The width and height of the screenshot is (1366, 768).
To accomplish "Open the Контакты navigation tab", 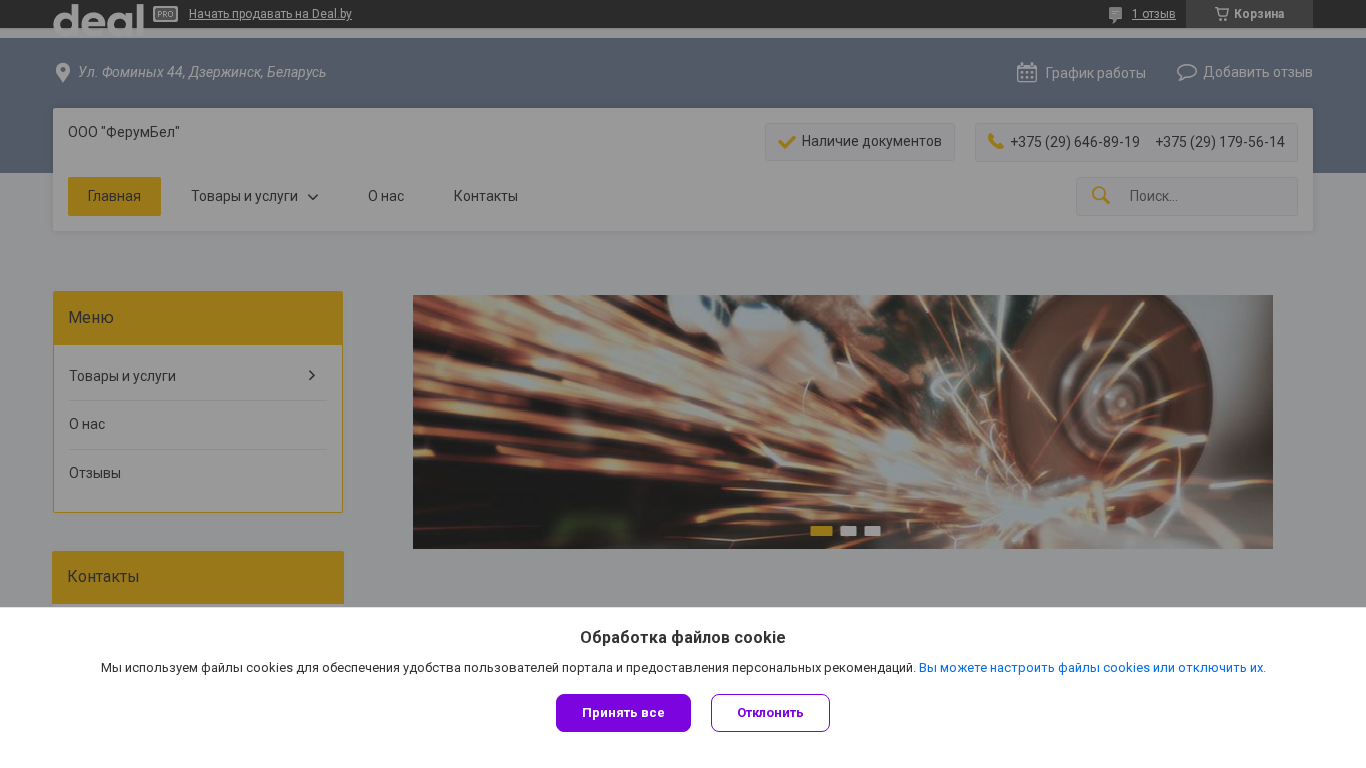I will (485, 196).
